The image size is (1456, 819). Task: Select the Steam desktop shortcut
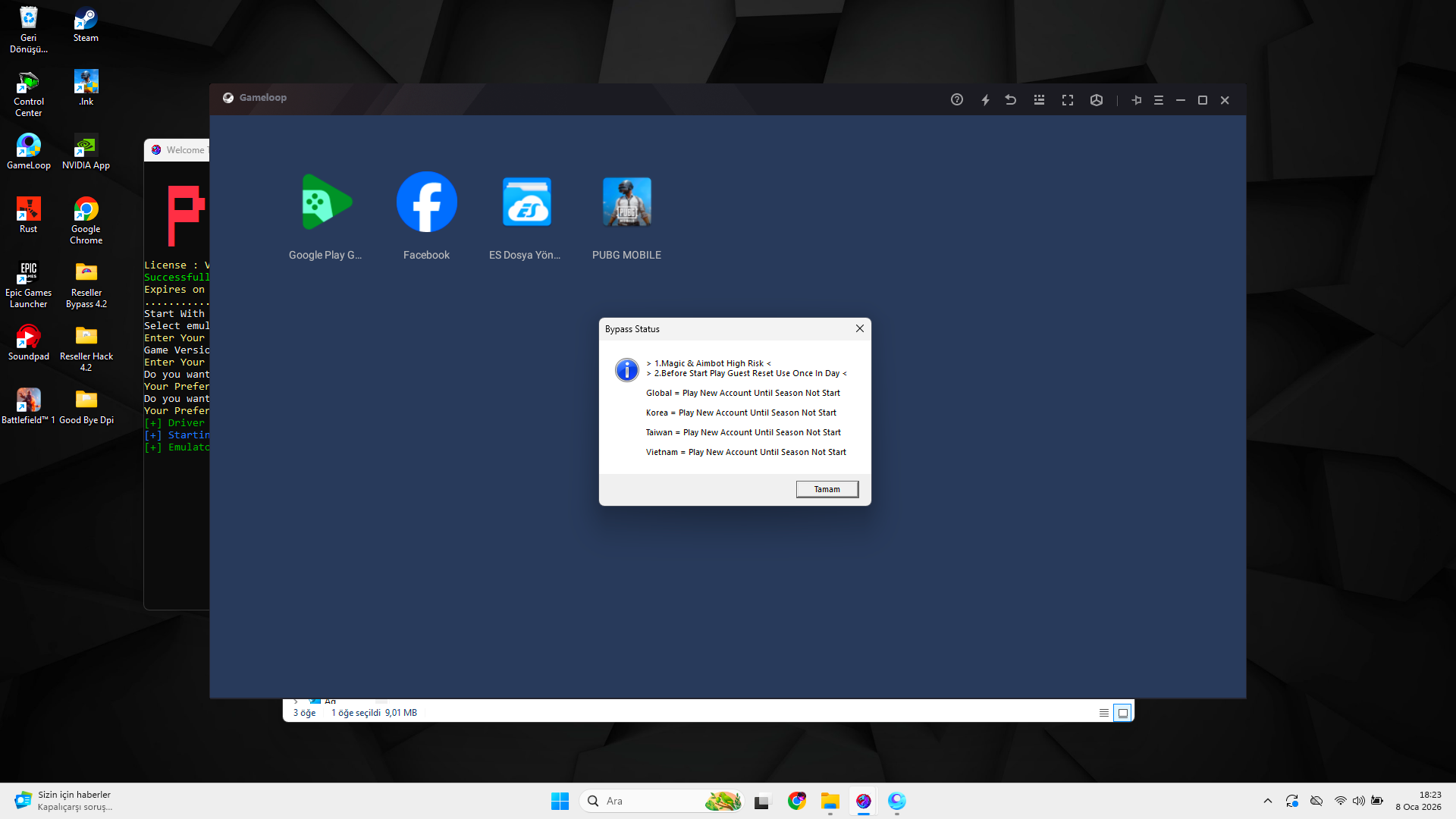[x=86, y=24]
